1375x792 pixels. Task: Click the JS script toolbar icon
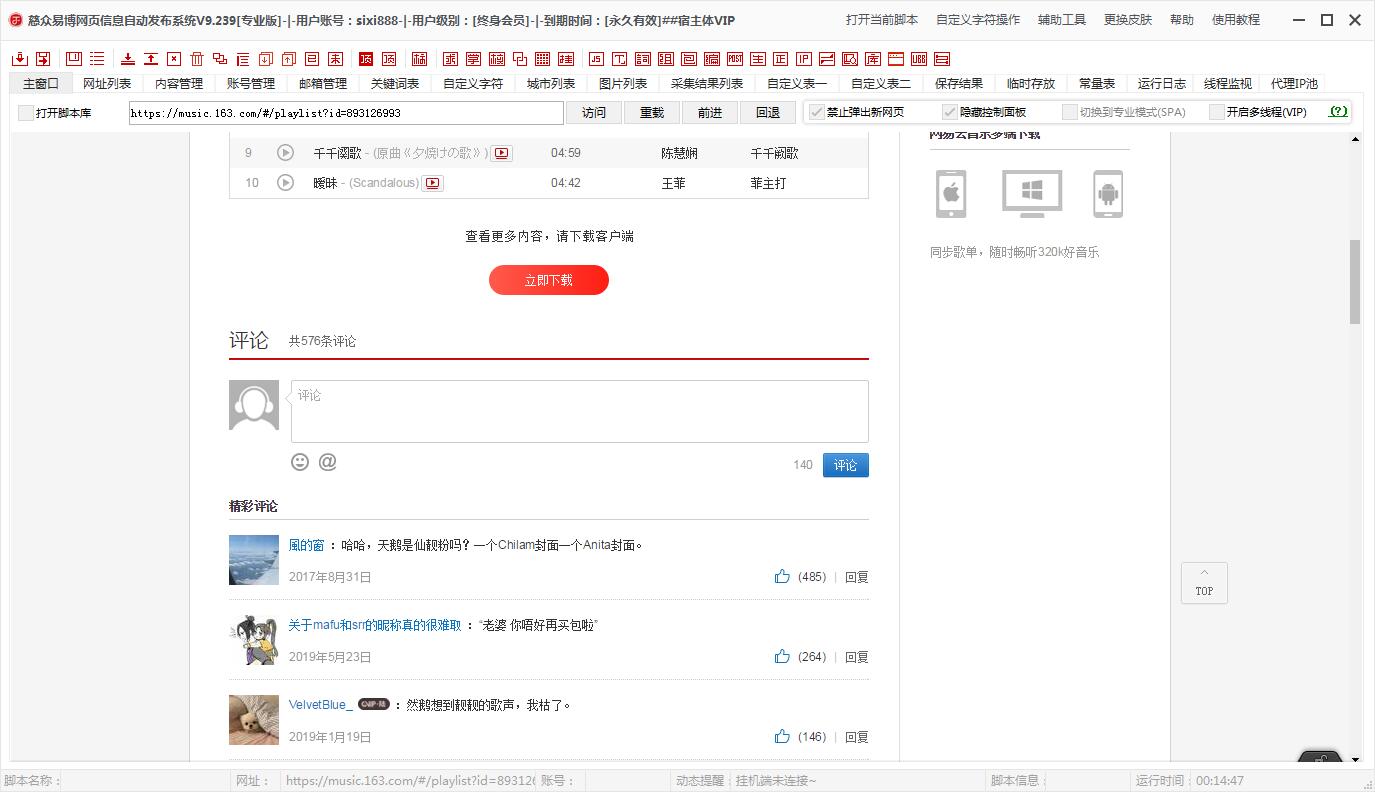tap(597, 59)
